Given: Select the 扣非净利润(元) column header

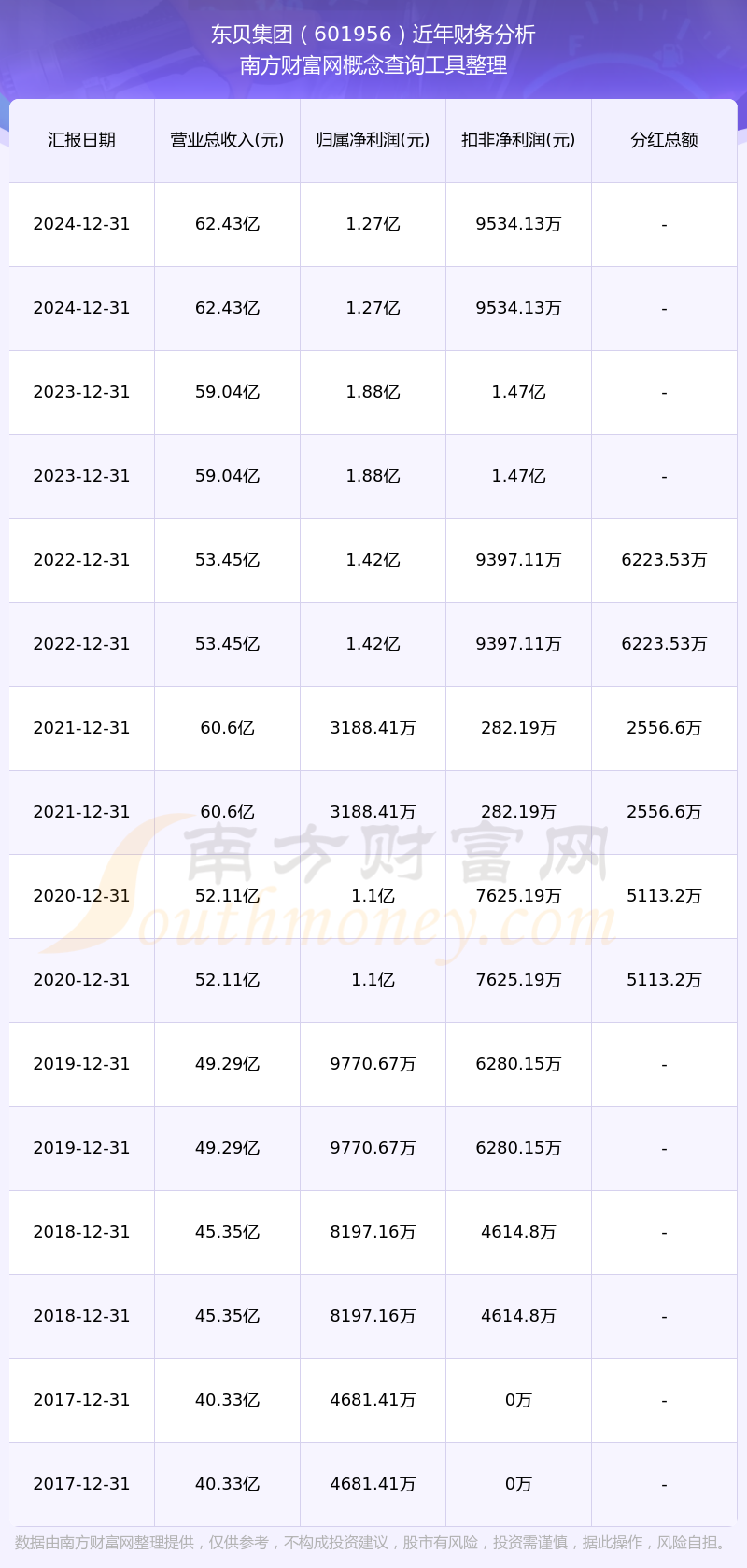Looking at the screenshot, I should pyautogui.click(x=518, y=140).
